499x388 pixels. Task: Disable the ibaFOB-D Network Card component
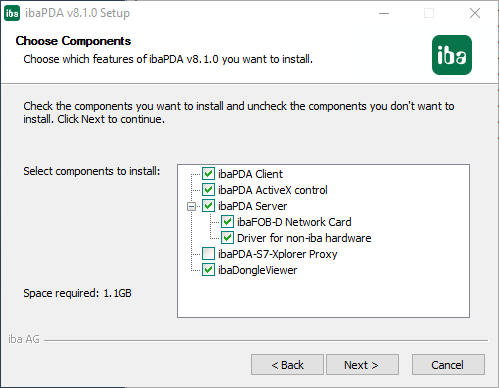(x=227, y=222)
